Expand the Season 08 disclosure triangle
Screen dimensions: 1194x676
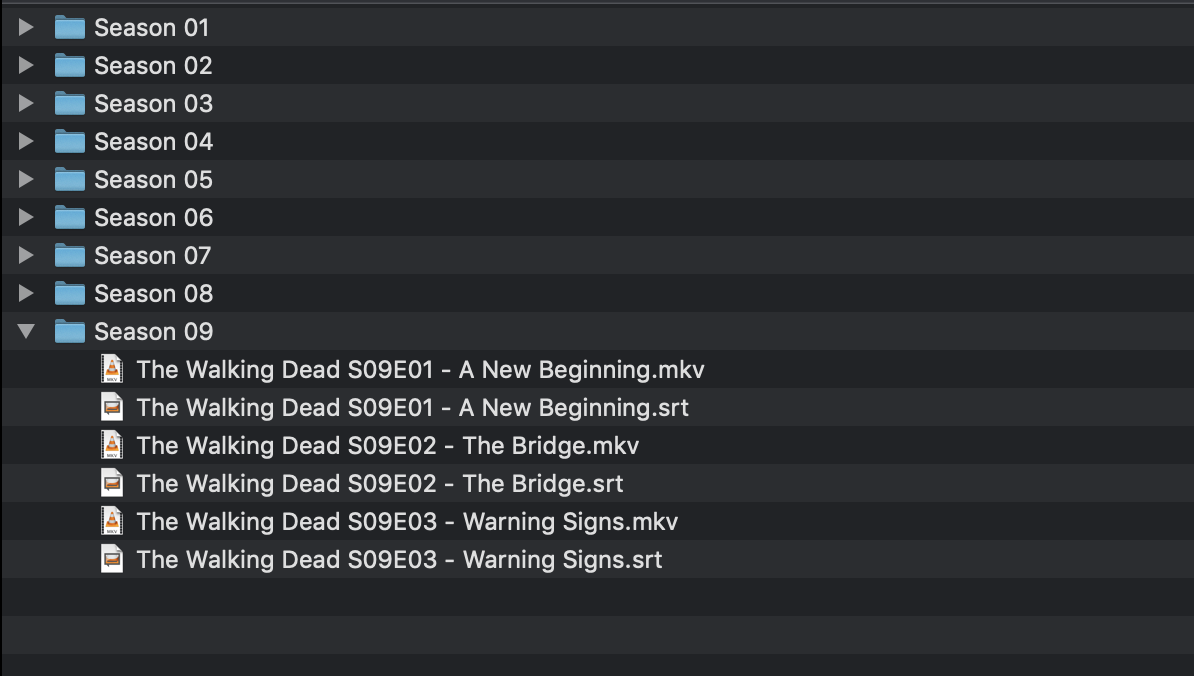point(27,294)
